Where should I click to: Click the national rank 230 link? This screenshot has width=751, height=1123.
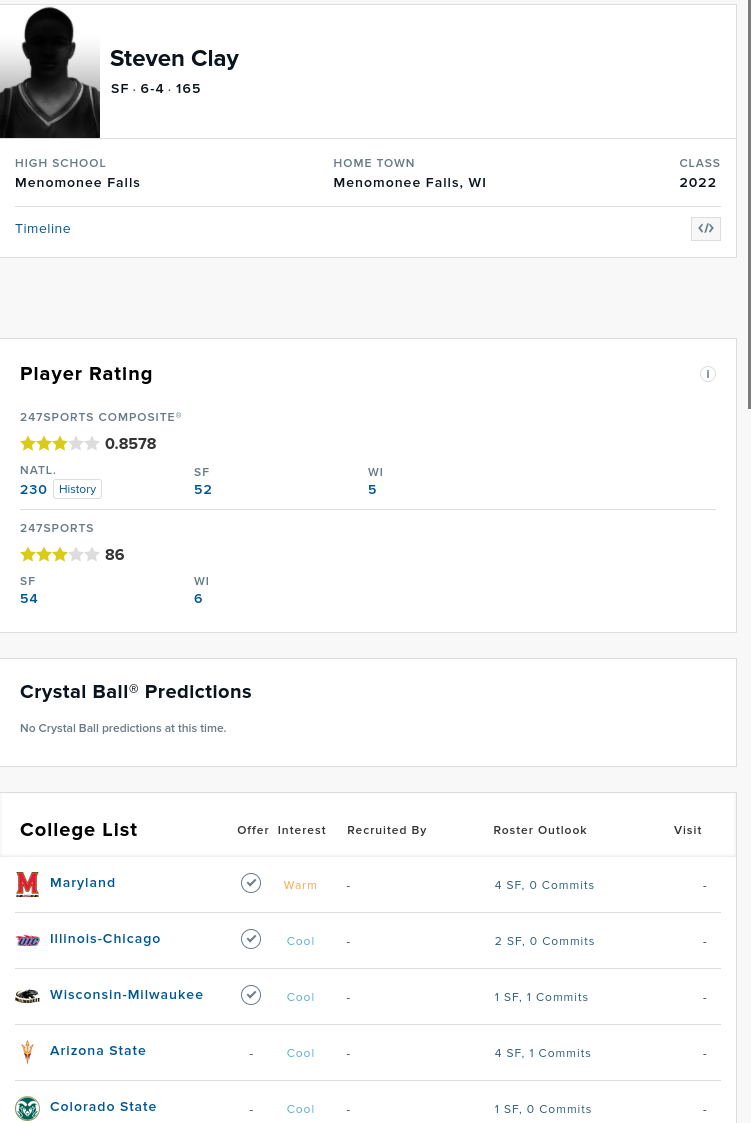(x=33, y=489)
